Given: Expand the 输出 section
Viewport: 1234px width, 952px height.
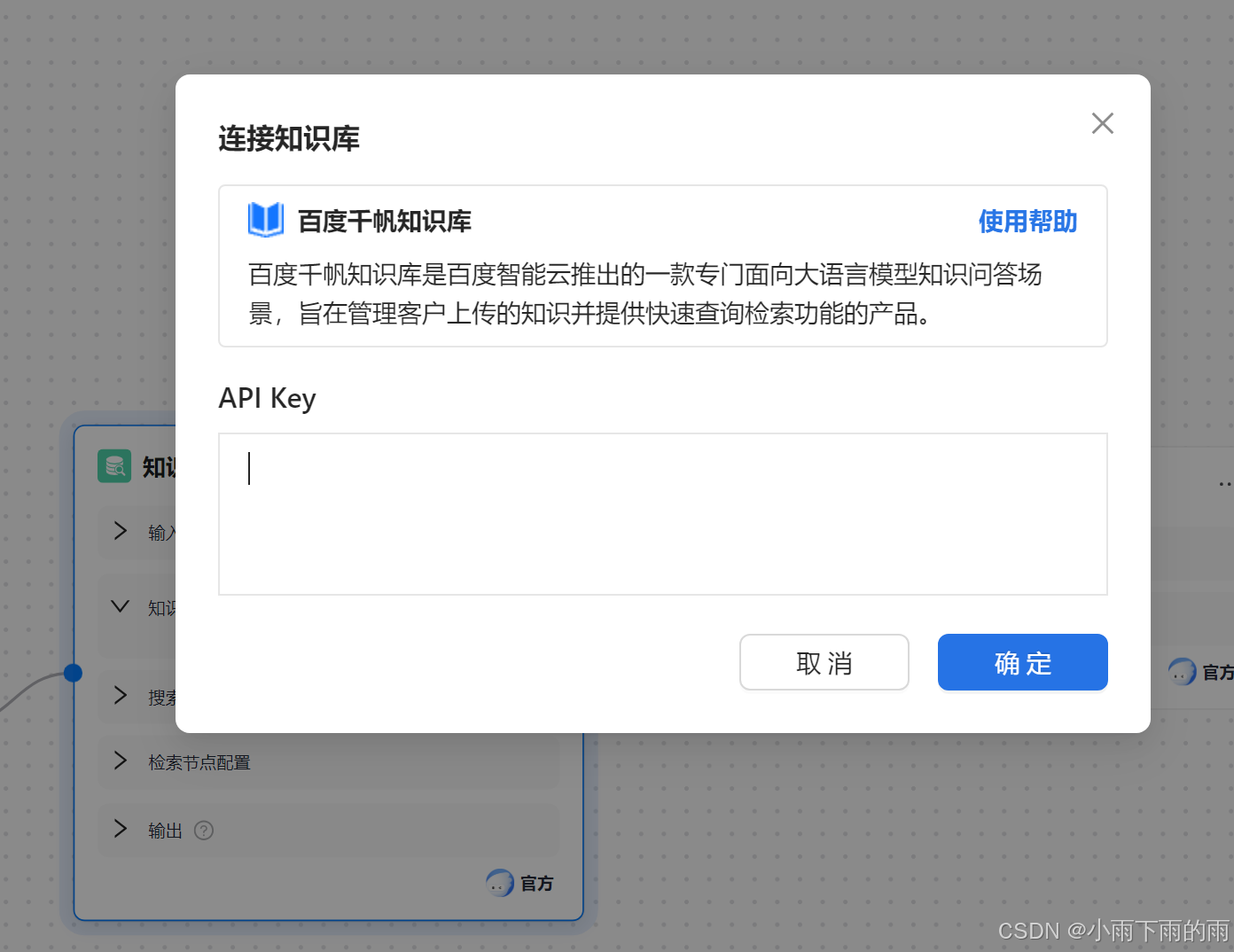Looking at the screenshot, I should click(x=121, y=830).
